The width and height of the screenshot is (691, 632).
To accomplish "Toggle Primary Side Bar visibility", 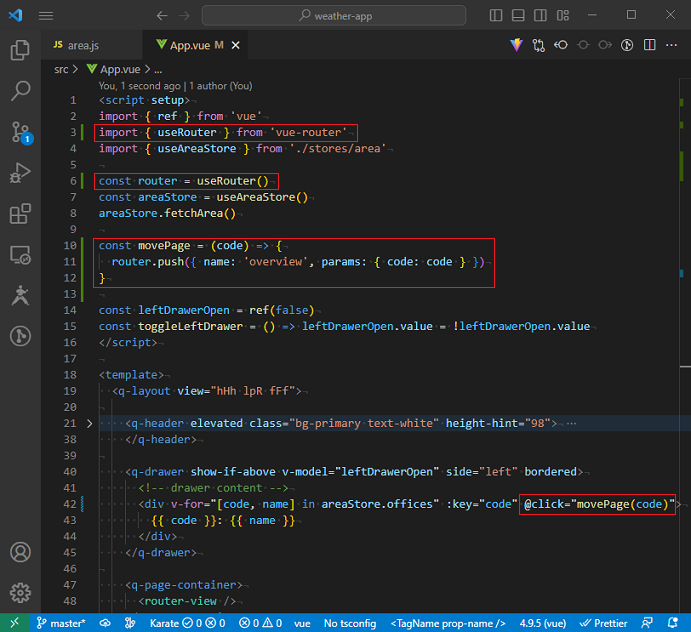I will pyautogui.click(x=496, y=15).
